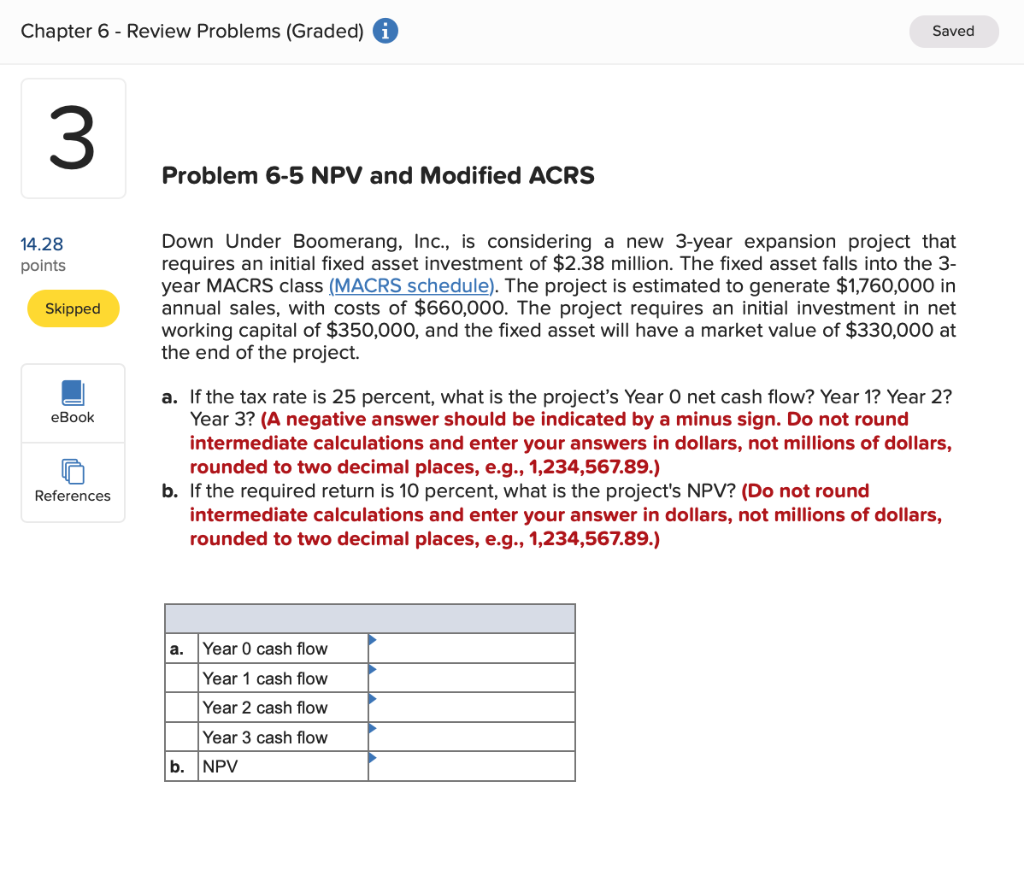This screenshot has height=887, width=1024.
Task: Open the MACRS schedule link
Action: point(411,285)
